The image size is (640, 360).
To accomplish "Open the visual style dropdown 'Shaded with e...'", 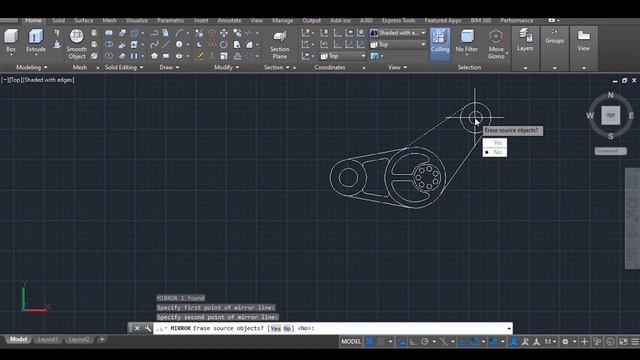I will point(398,33).
